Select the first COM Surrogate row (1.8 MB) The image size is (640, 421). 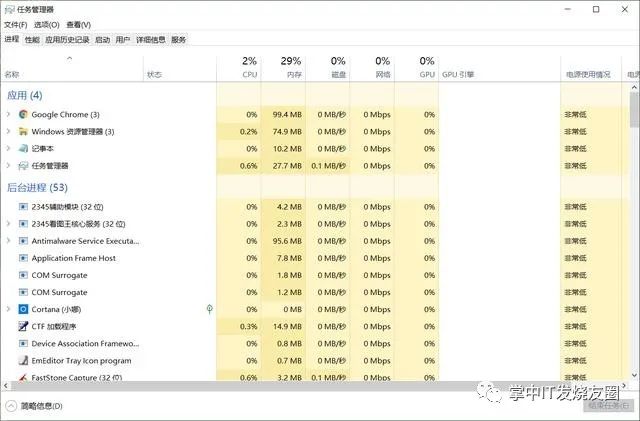pos(315,275)
